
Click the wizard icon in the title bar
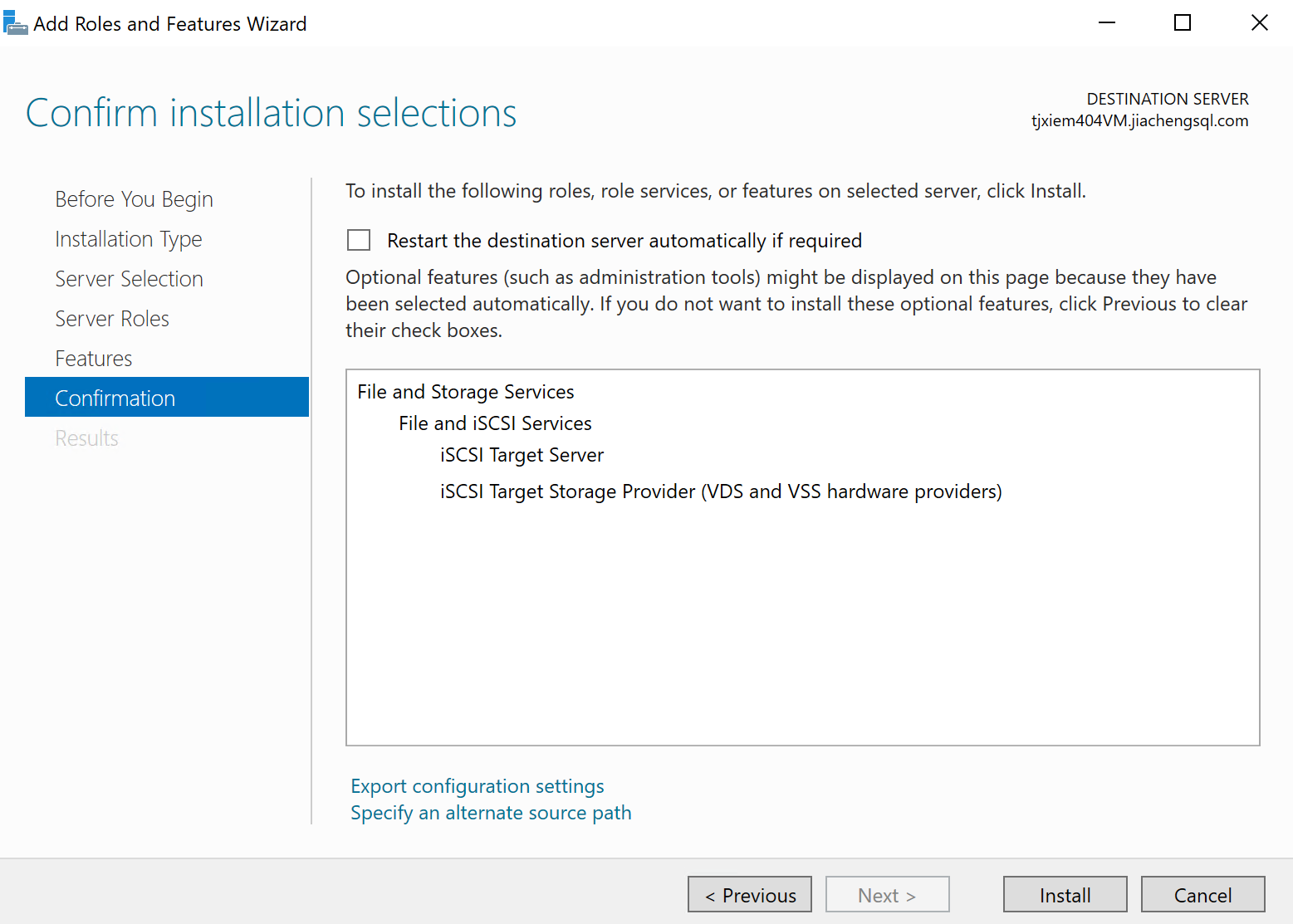click(x=15, y=23)
